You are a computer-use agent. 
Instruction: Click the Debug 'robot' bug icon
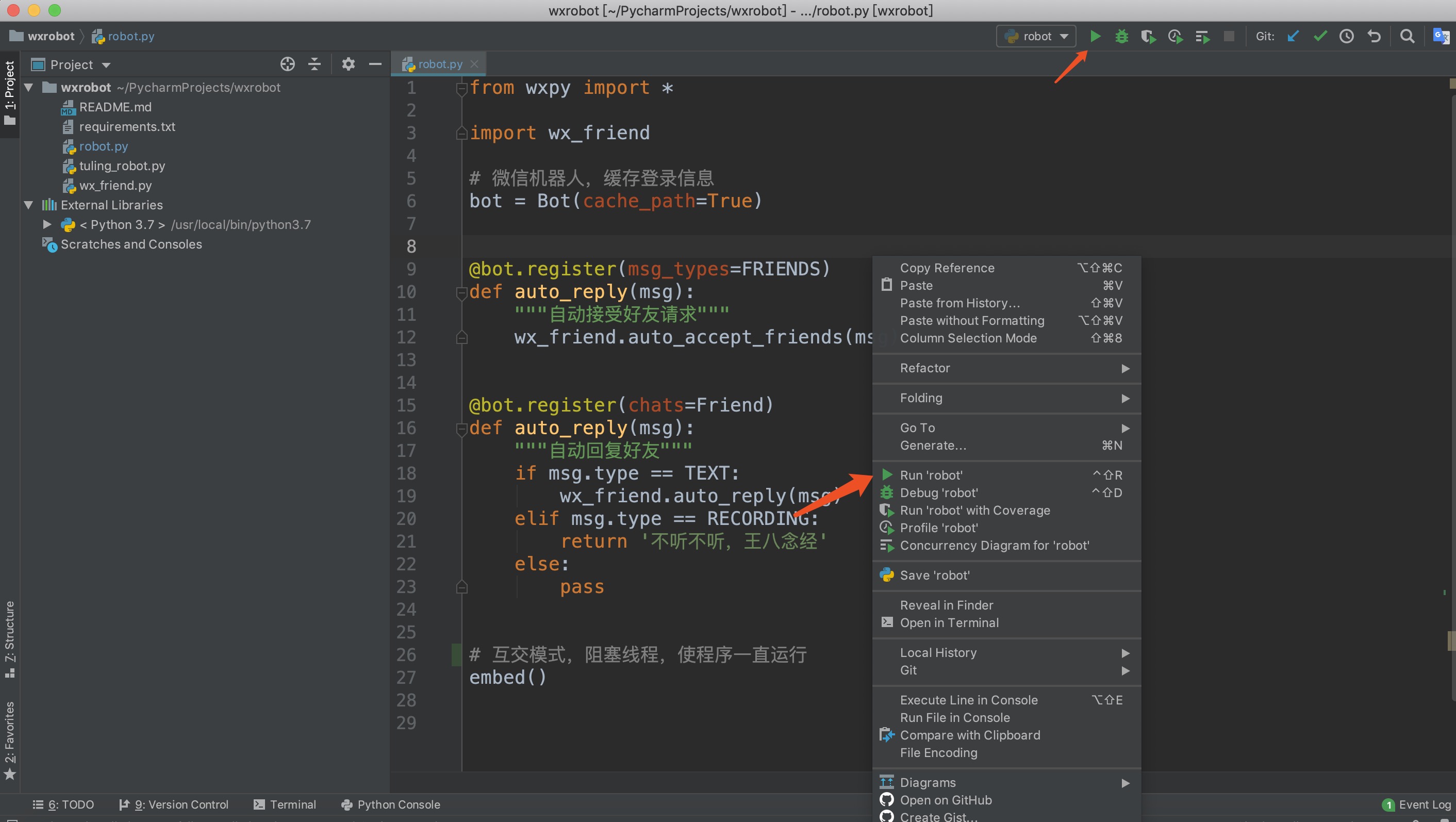pos(886,492)
